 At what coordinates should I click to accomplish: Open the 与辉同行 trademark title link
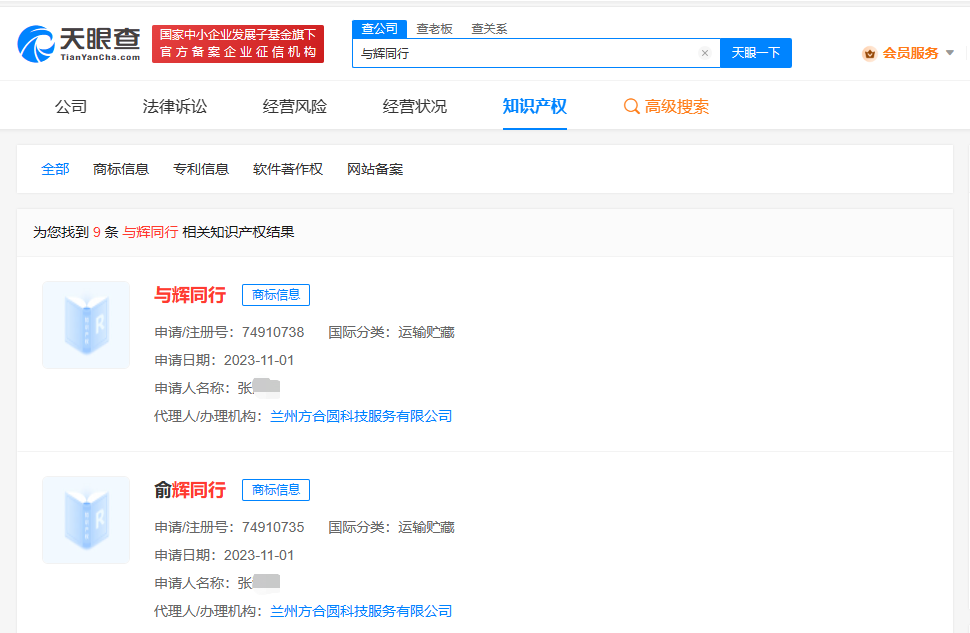point(190,295)
